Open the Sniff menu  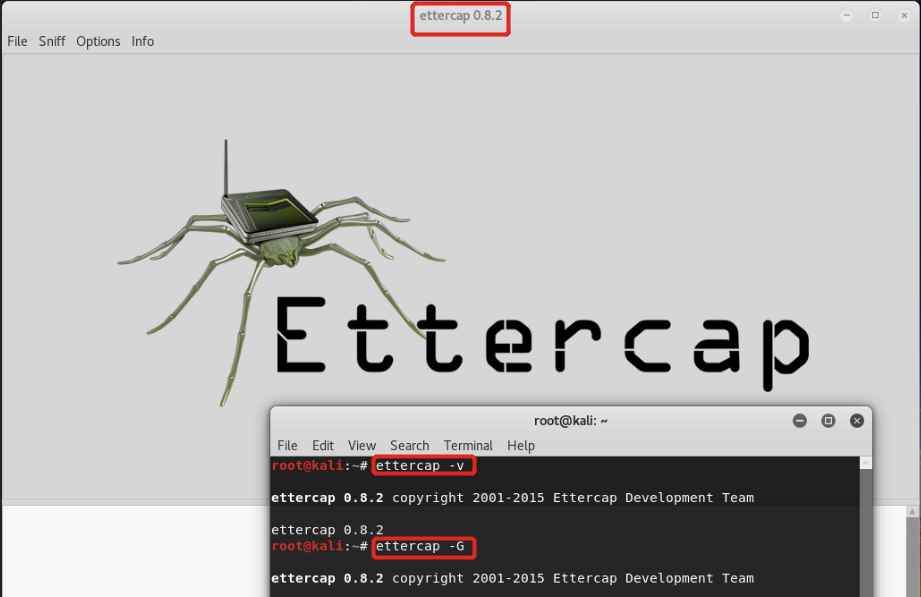[x=52, y=41]
